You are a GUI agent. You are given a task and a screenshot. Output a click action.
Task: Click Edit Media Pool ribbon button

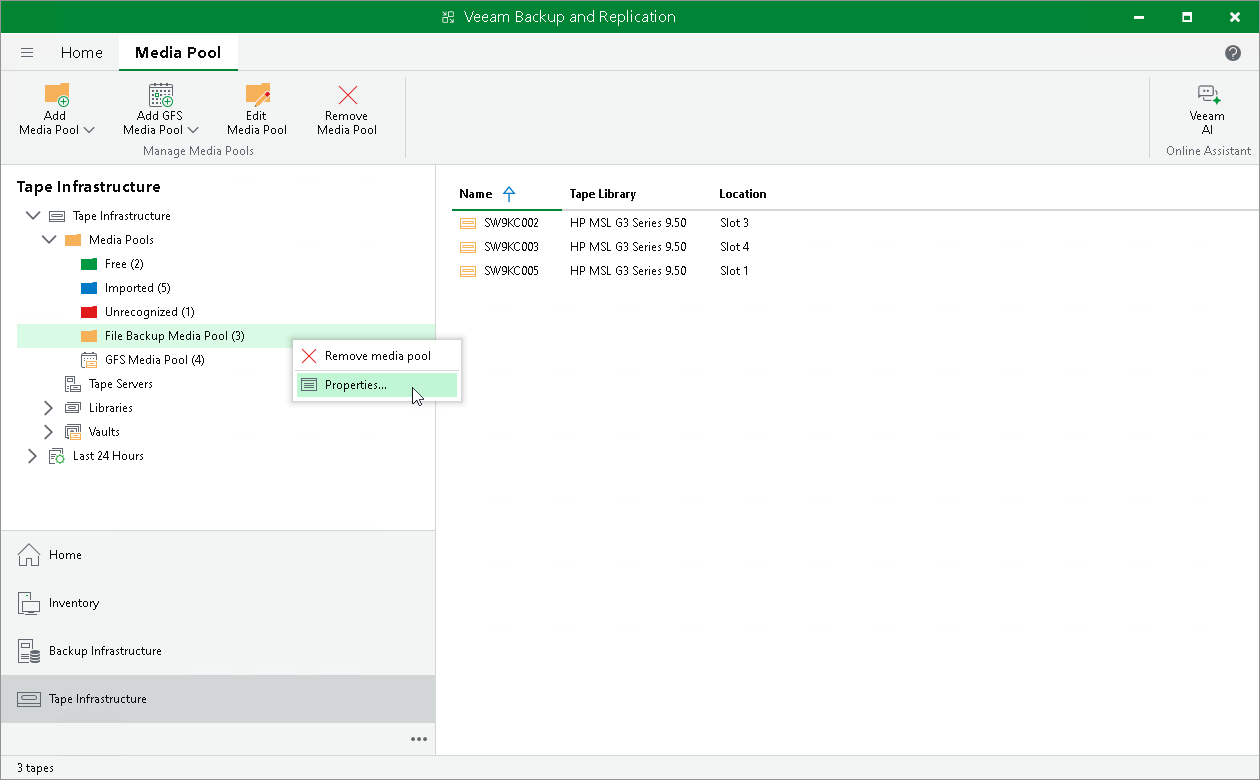pyautogui.click(x=257, y=109)
